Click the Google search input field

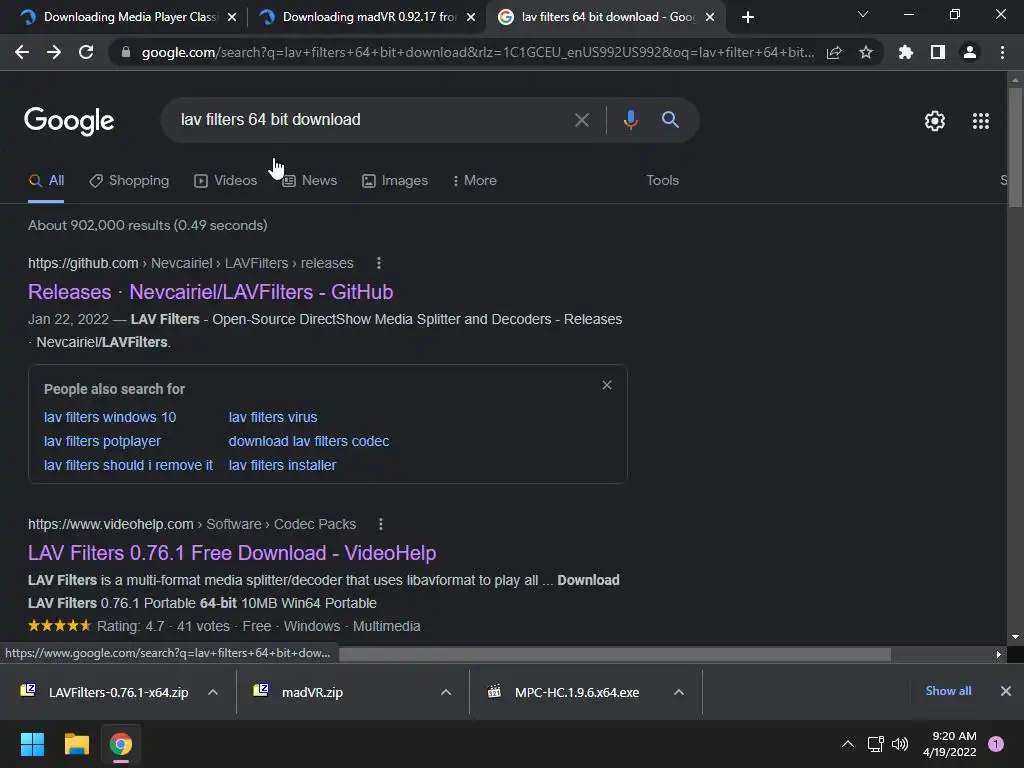tap(366, 120)
